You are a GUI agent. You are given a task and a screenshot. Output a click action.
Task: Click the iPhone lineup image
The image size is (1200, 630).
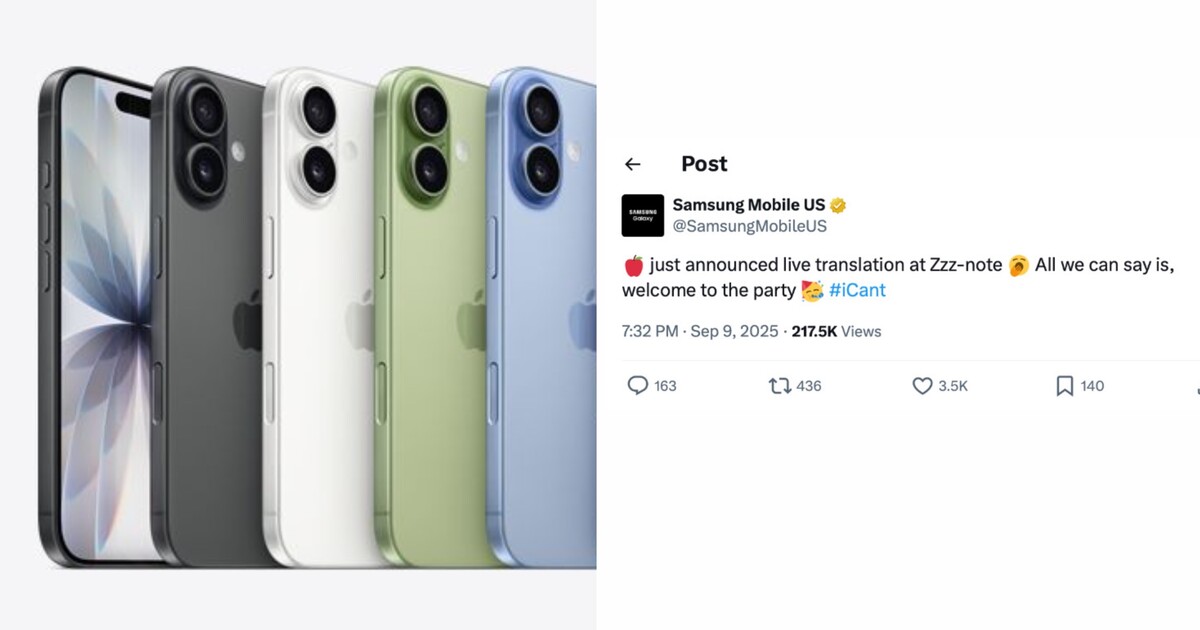click(x=300, y=315)
